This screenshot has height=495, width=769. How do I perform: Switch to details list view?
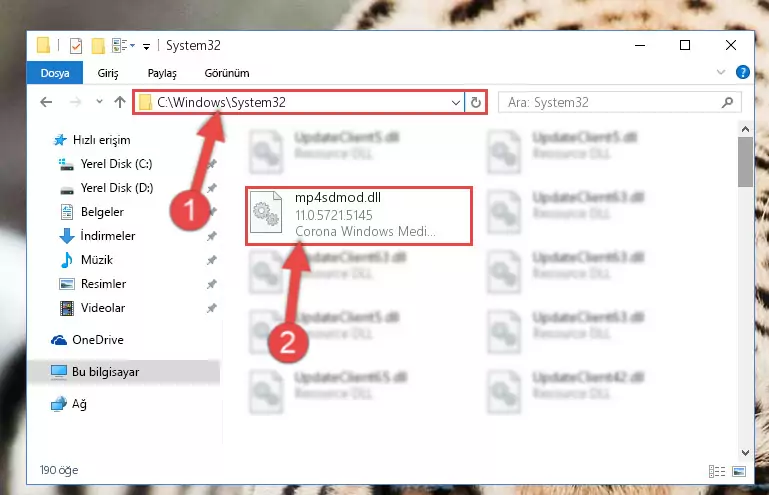tap(717, 471)
